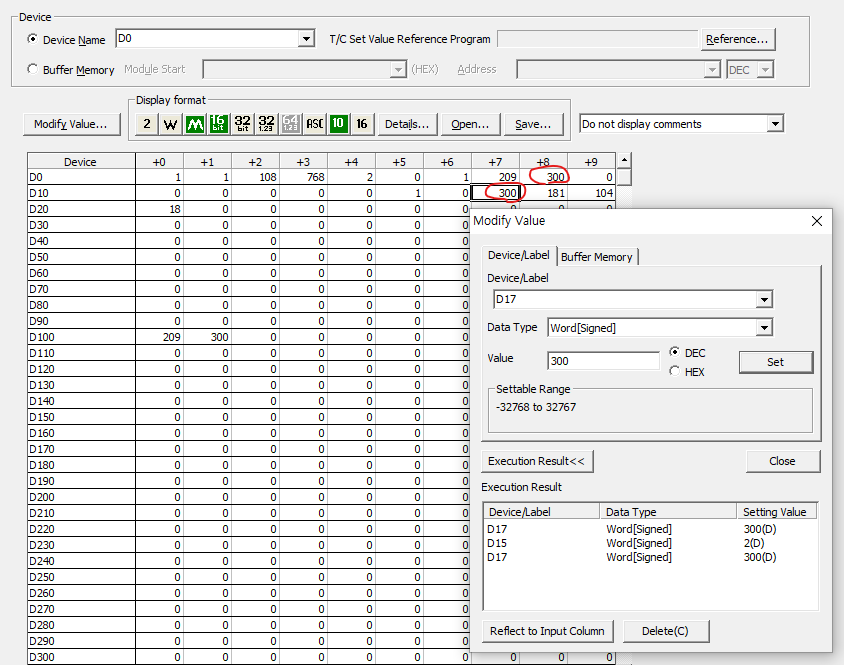The height and width of the screenshot is (665, 844).
Task: Click the Save... button
Action: click(x=533, y=124)
